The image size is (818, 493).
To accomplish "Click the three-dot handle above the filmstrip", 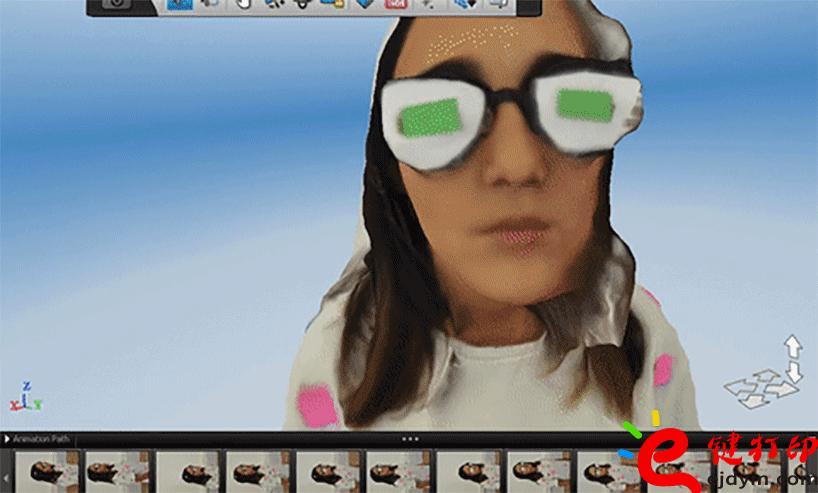I will (x=409, y=438).
